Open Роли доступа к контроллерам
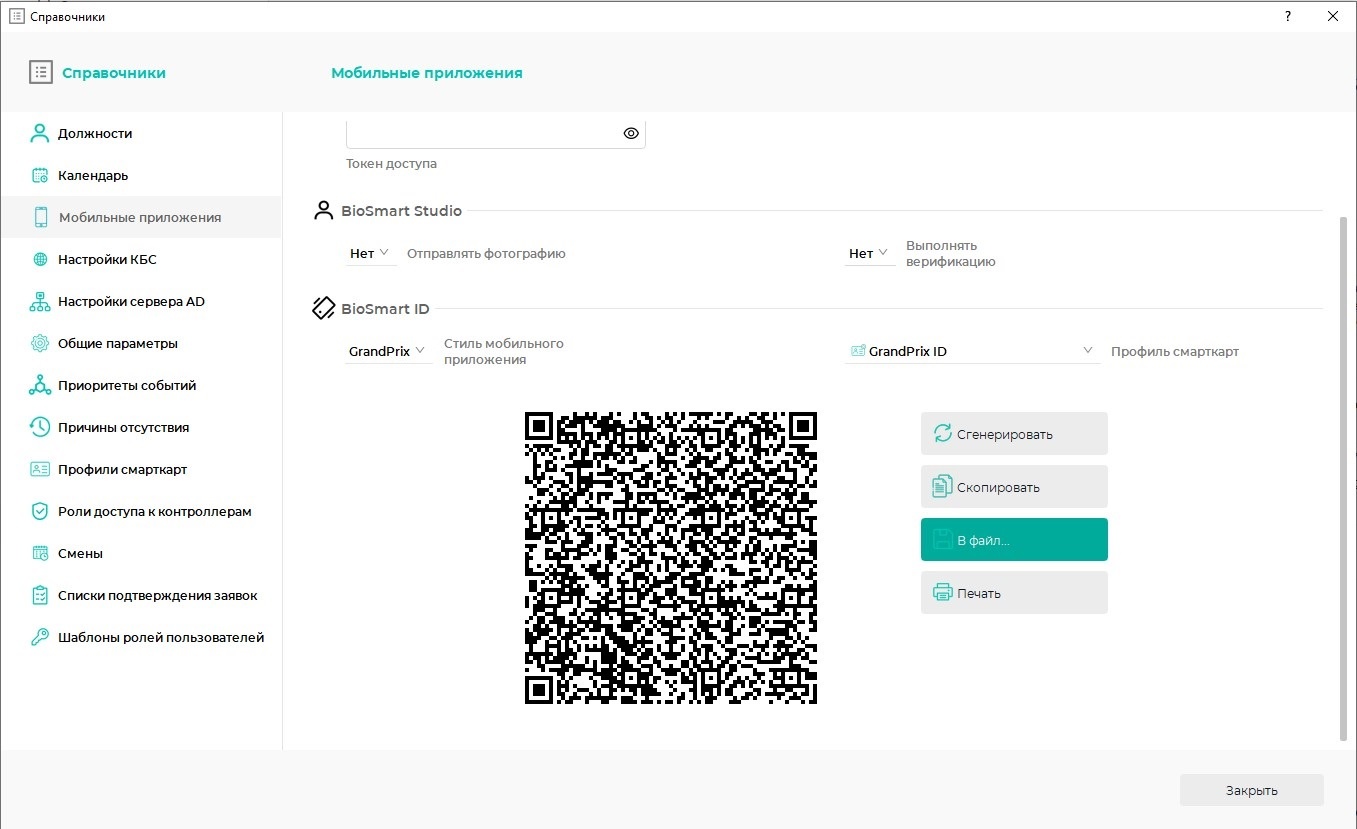1357x829 pixels. click(x=141, y=511)
